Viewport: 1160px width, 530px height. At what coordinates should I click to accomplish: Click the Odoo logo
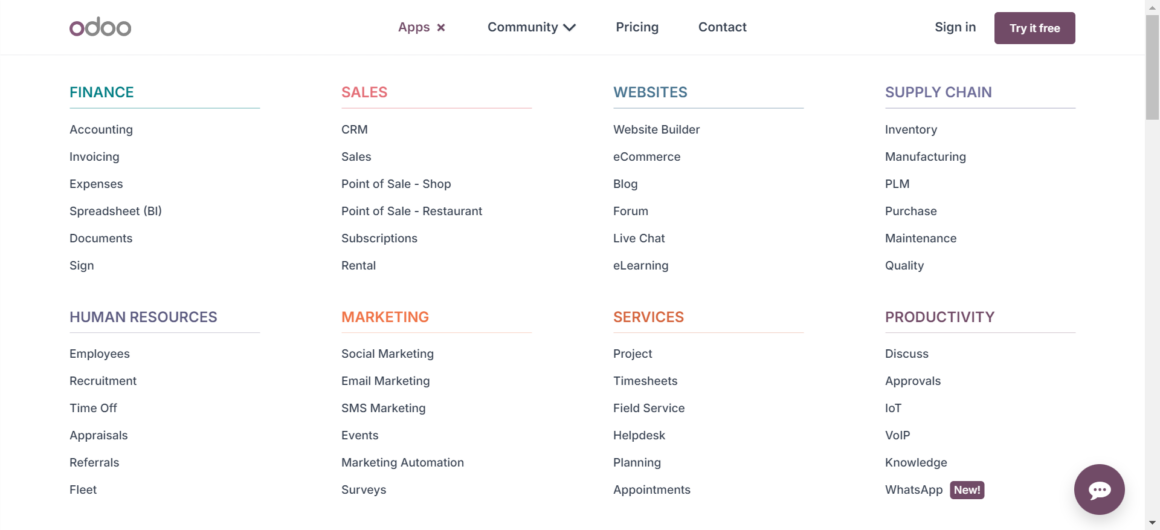click(x=100, y=27)
